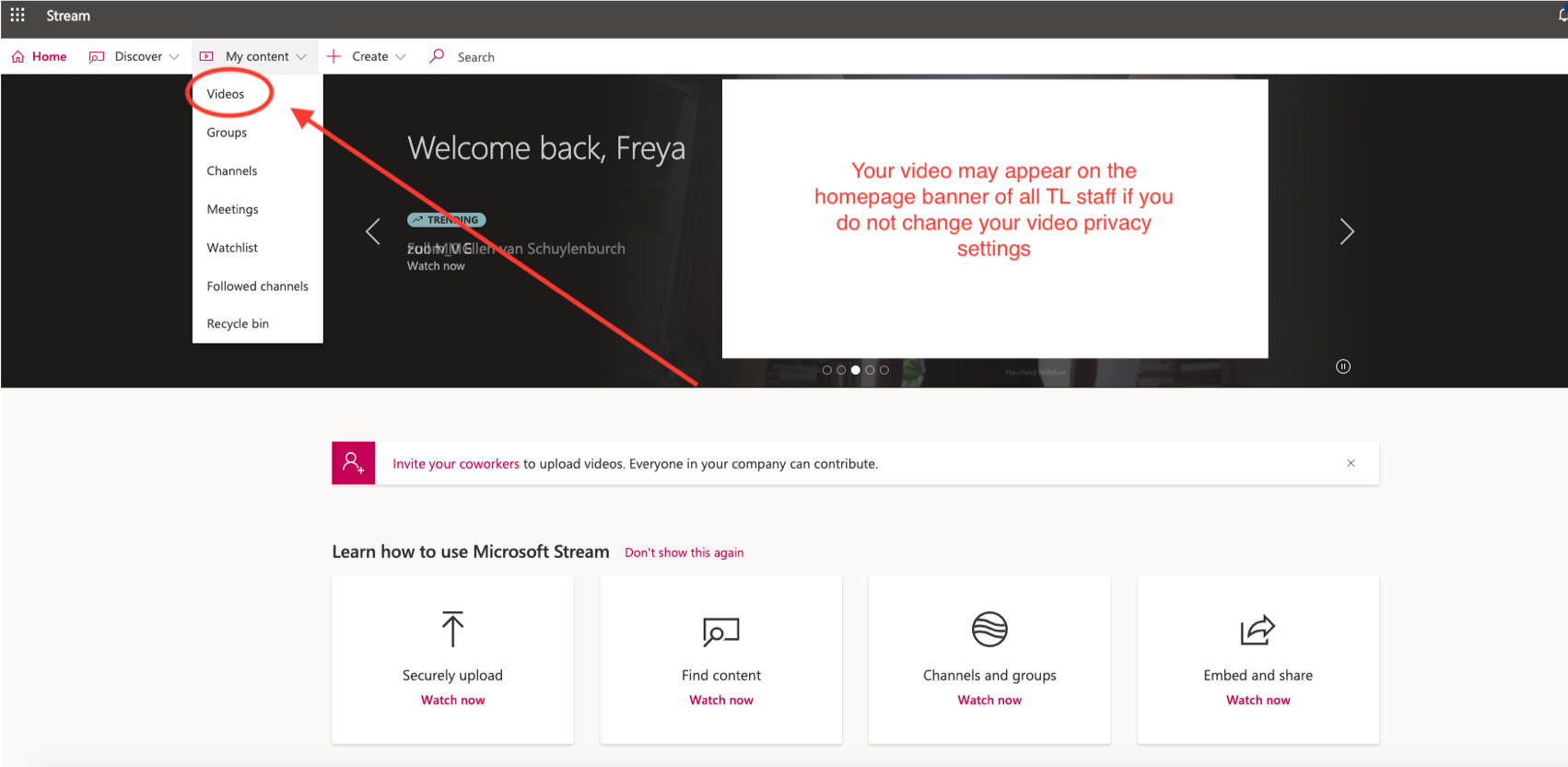Click Watch now under Find content
The width and height of the screenshot is (1568, 767).
tap(721, 700)
